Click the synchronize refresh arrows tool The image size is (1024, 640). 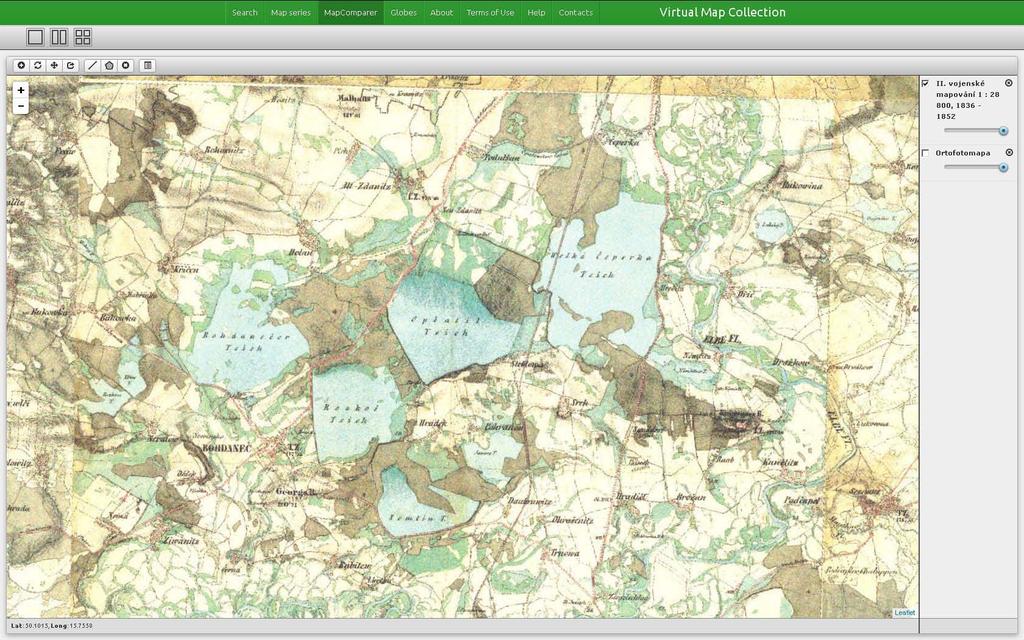point(38,65)
